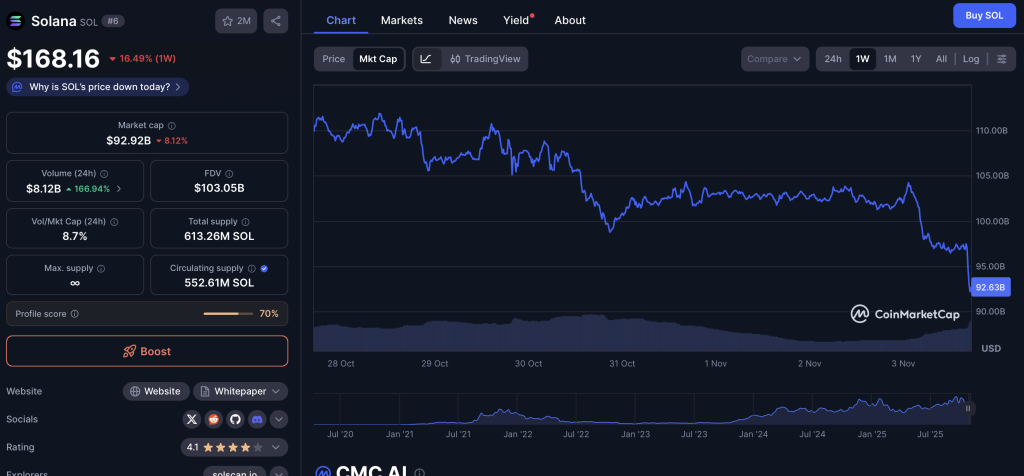Image resolution: width=1024 pixels, height=476 pixels.
Task: Click the Profile score info icon
Action: [74, 314]
